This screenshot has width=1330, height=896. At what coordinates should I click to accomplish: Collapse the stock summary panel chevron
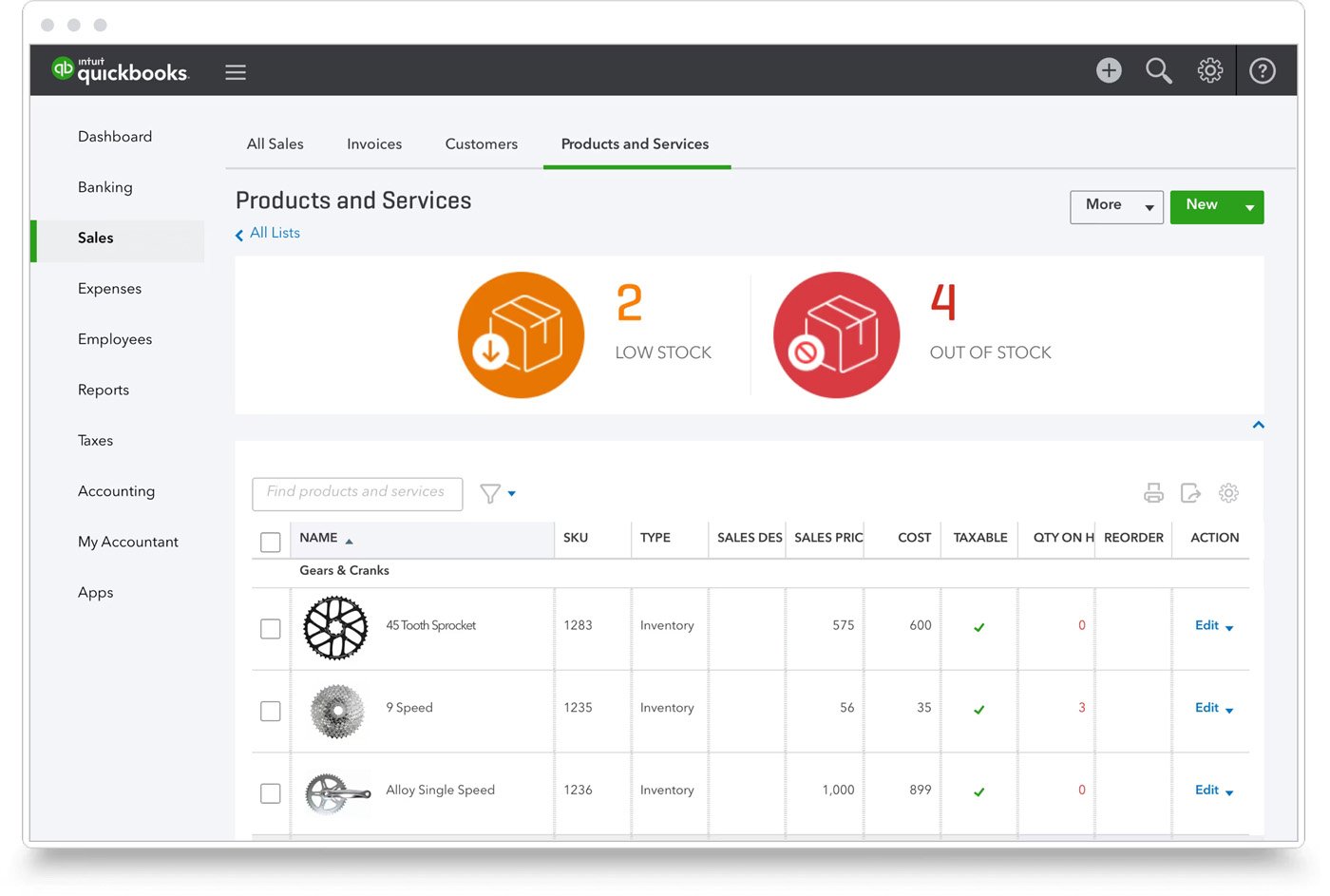(x=1258, y=426)
